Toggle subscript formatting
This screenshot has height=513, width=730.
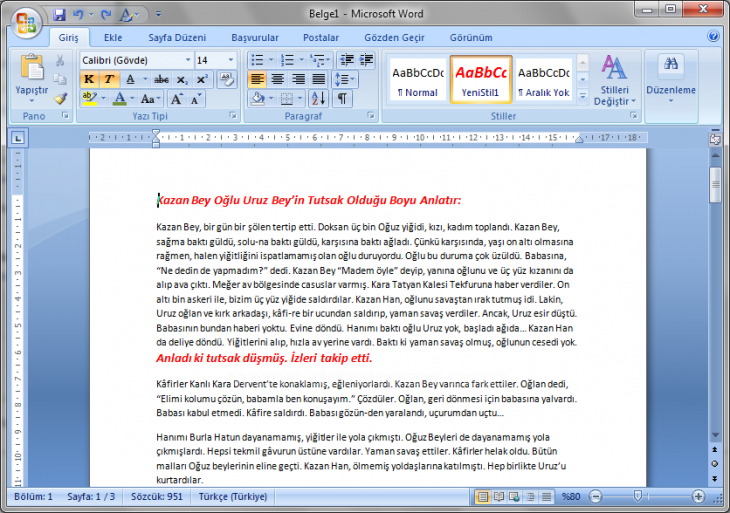click(x=182, y=80)
